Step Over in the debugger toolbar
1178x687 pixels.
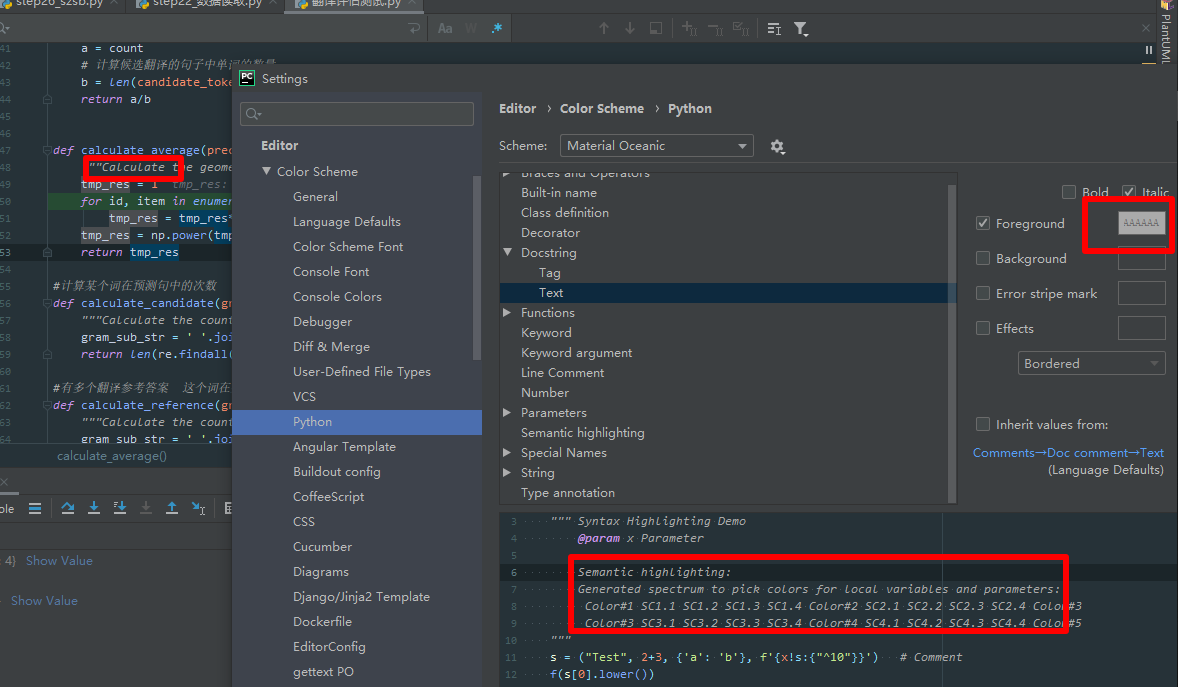coord(68,508)
